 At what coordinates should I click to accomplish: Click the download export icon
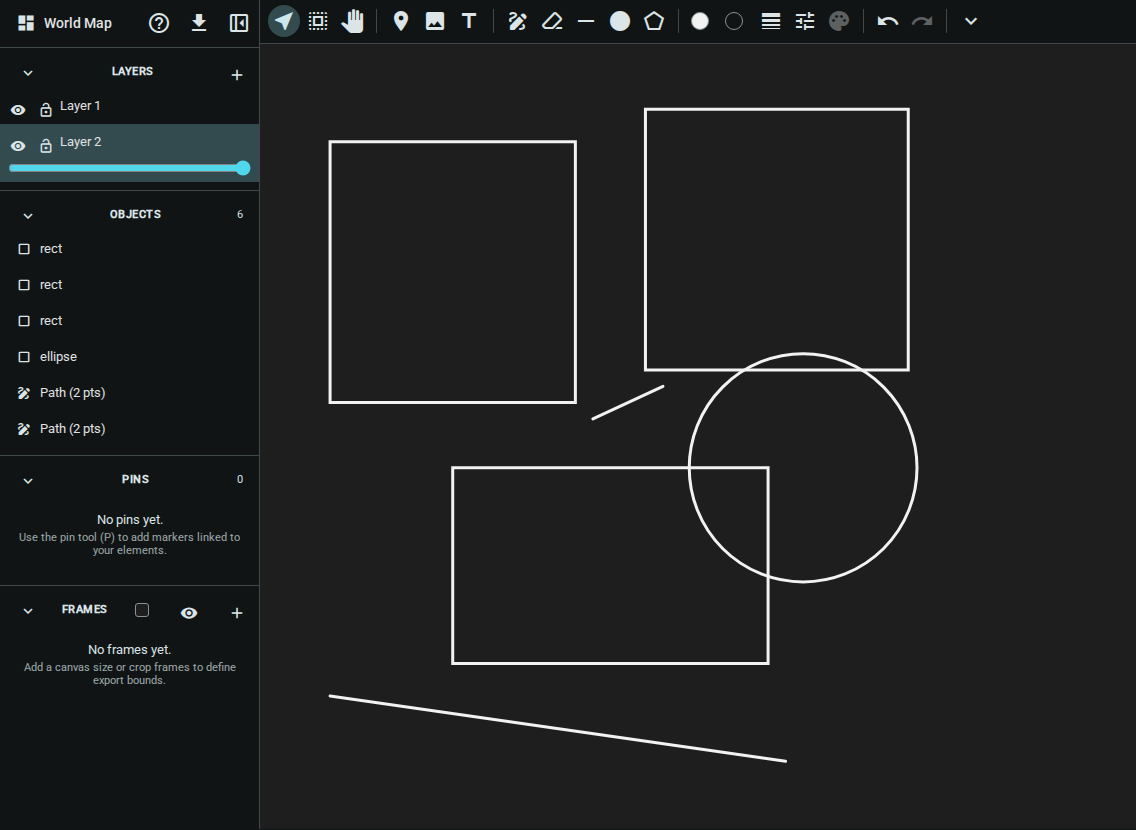point(199,23)
